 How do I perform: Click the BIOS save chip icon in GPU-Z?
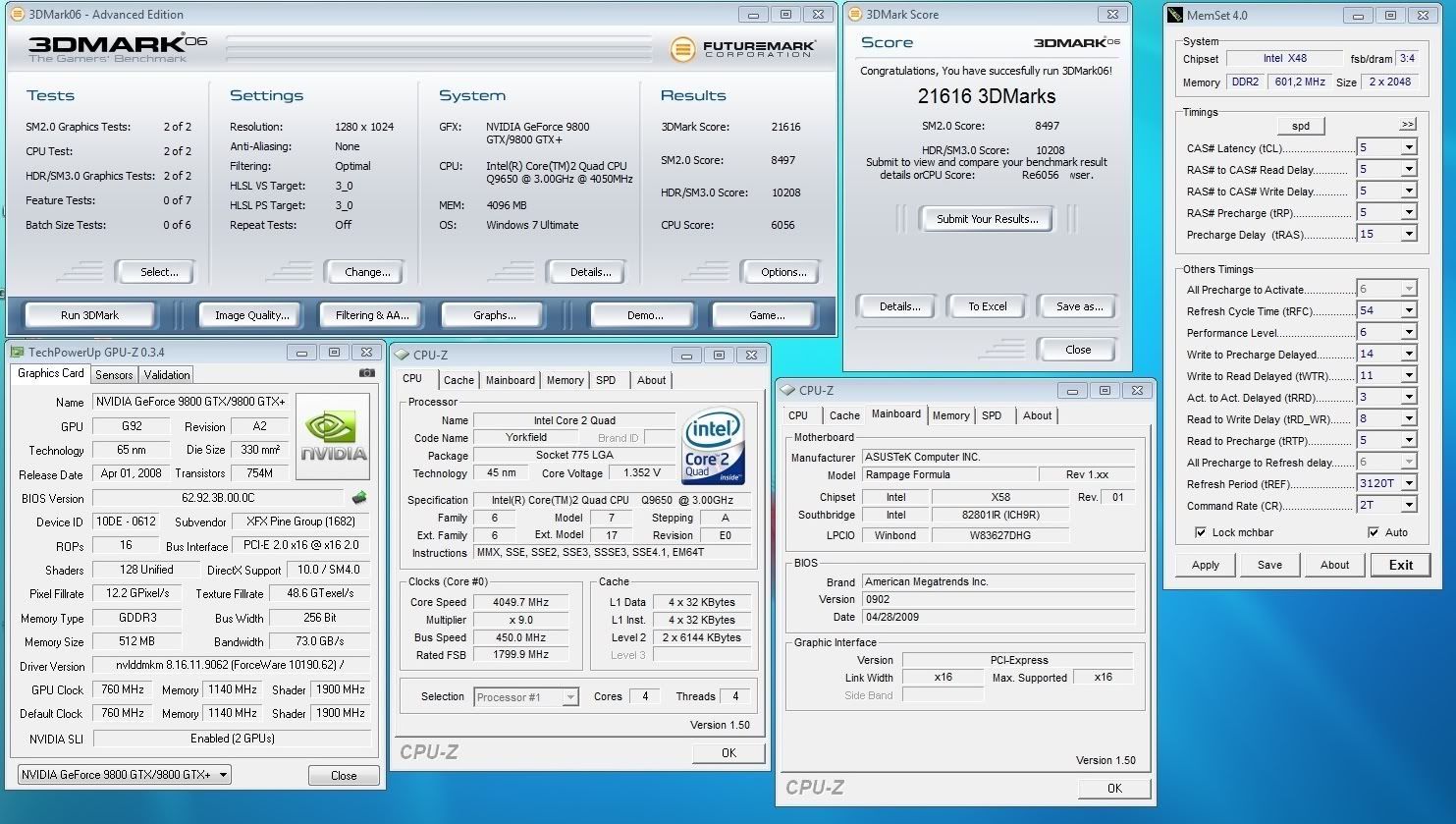point(359,498)
